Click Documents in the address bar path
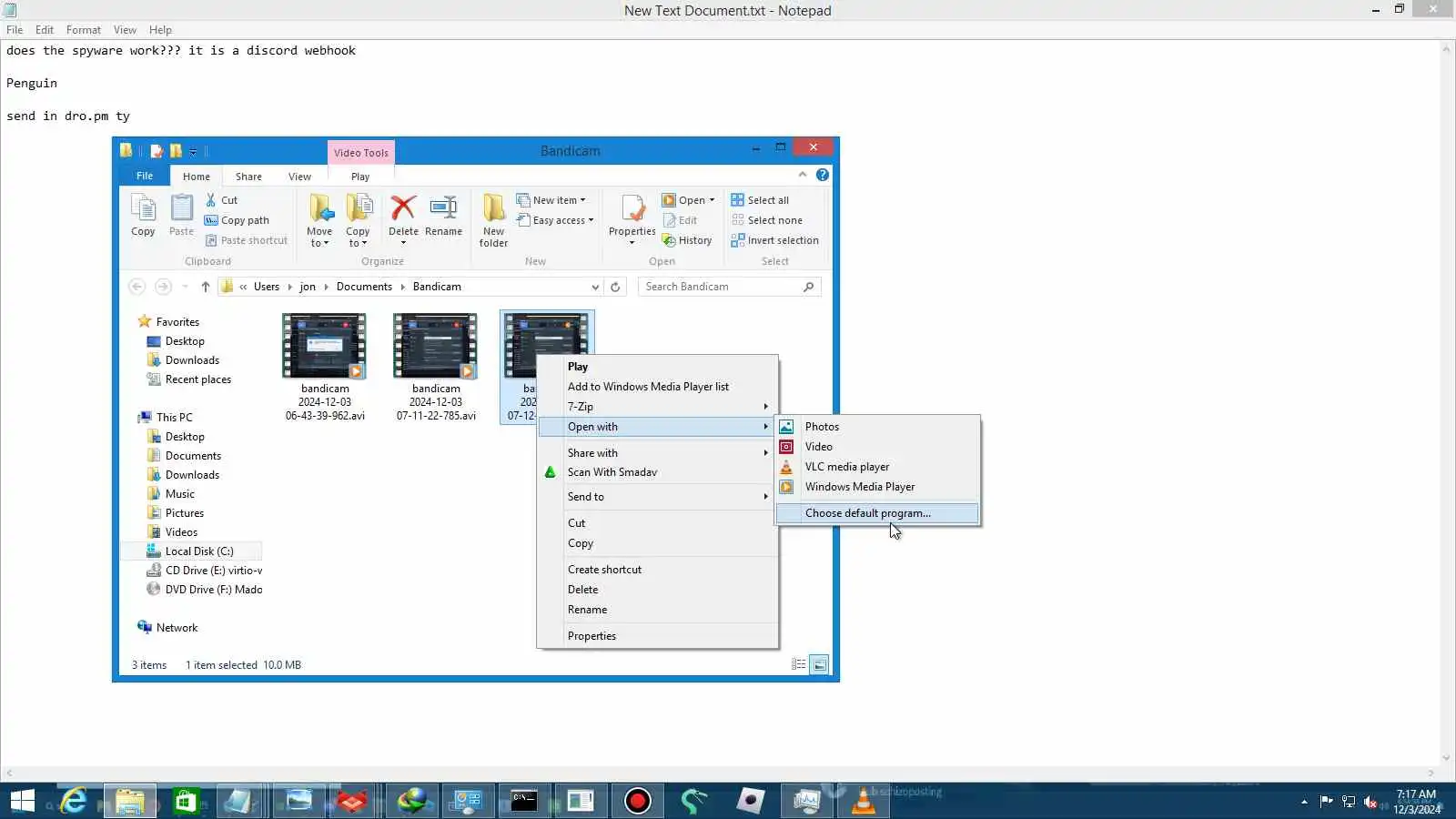1456x819 pixels. coord(364,287)
